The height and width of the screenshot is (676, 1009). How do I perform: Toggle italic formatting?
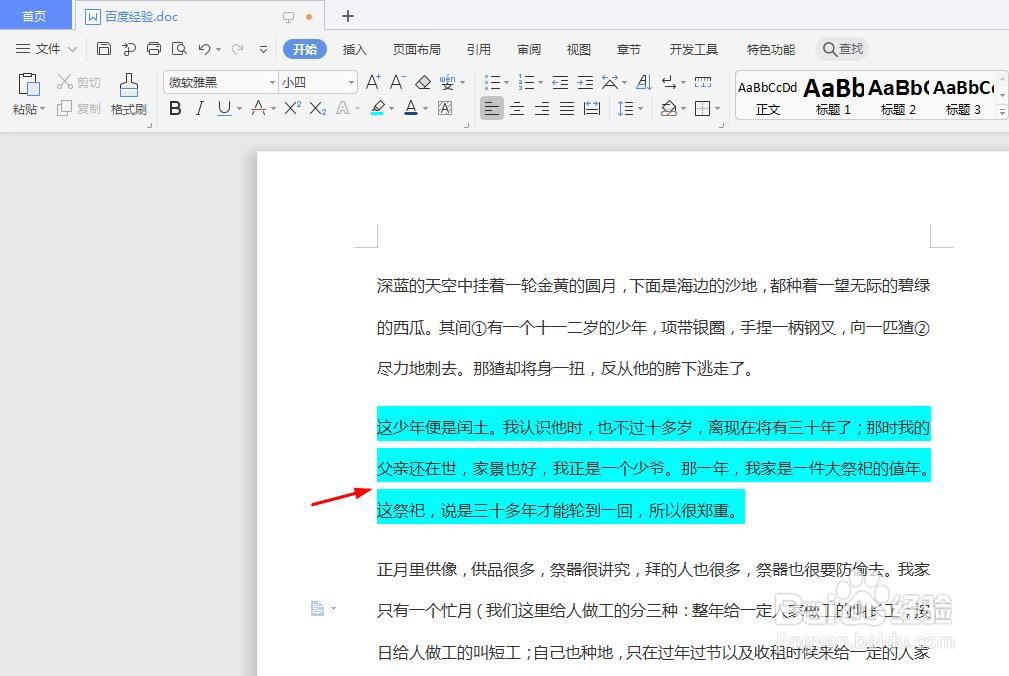pos(200,107)
